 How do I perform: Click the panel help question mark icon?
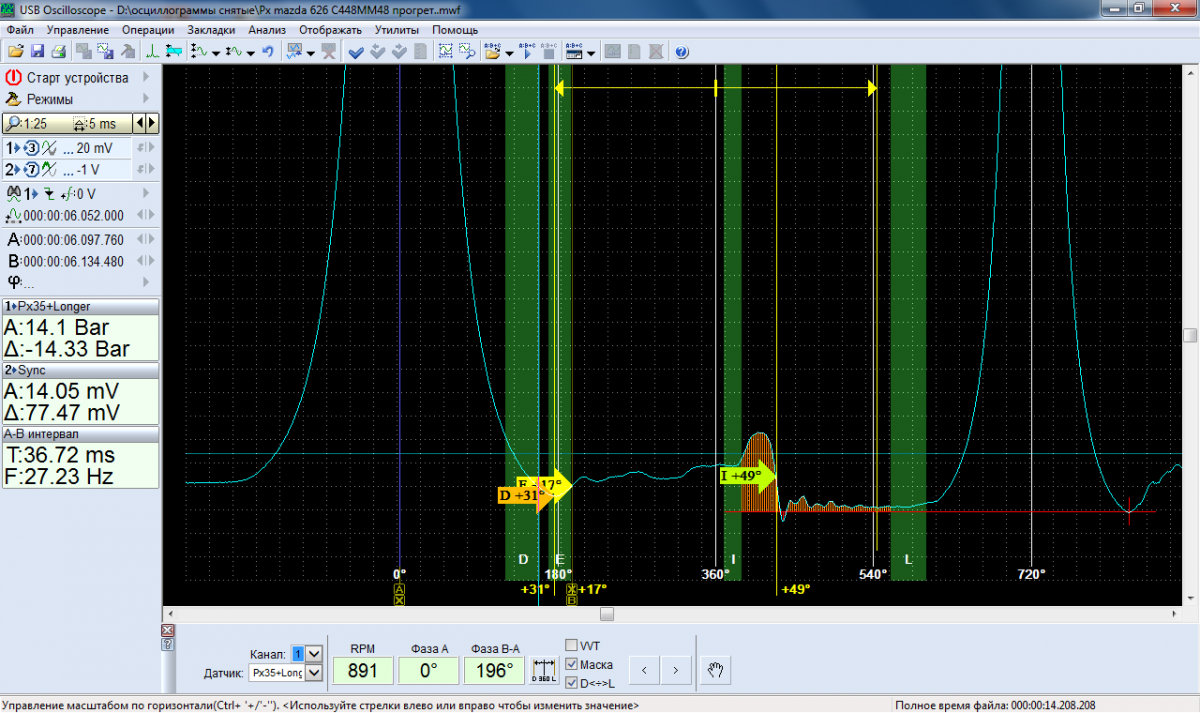coord(167,644)
